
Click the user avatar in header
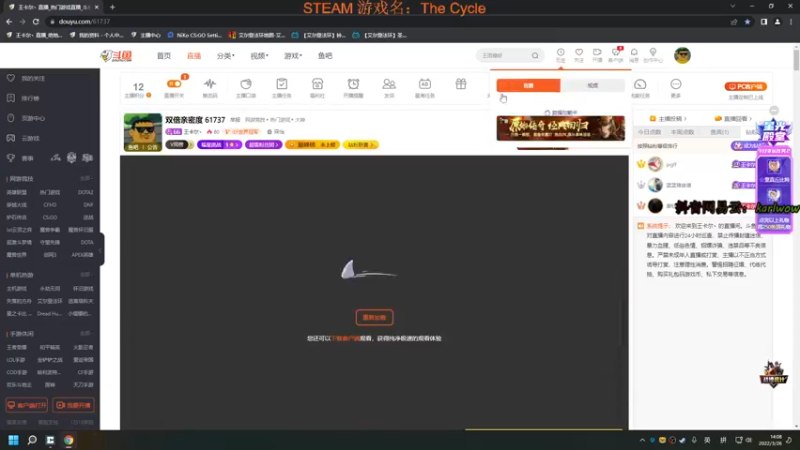682,55
